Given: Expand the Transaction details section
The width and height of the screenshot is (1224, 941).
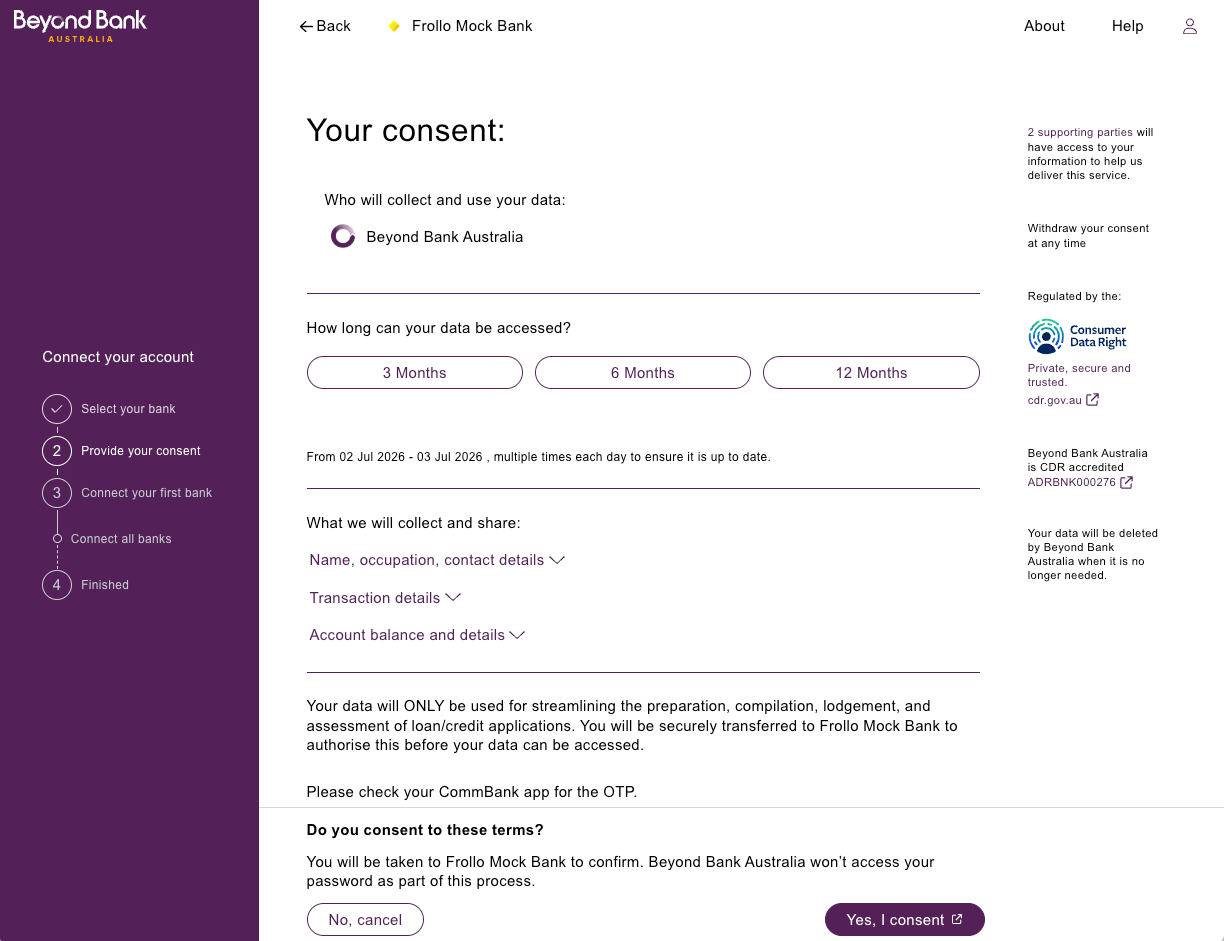Looking at the screenshot, I should pyautogui.click(x=385, y=598).
